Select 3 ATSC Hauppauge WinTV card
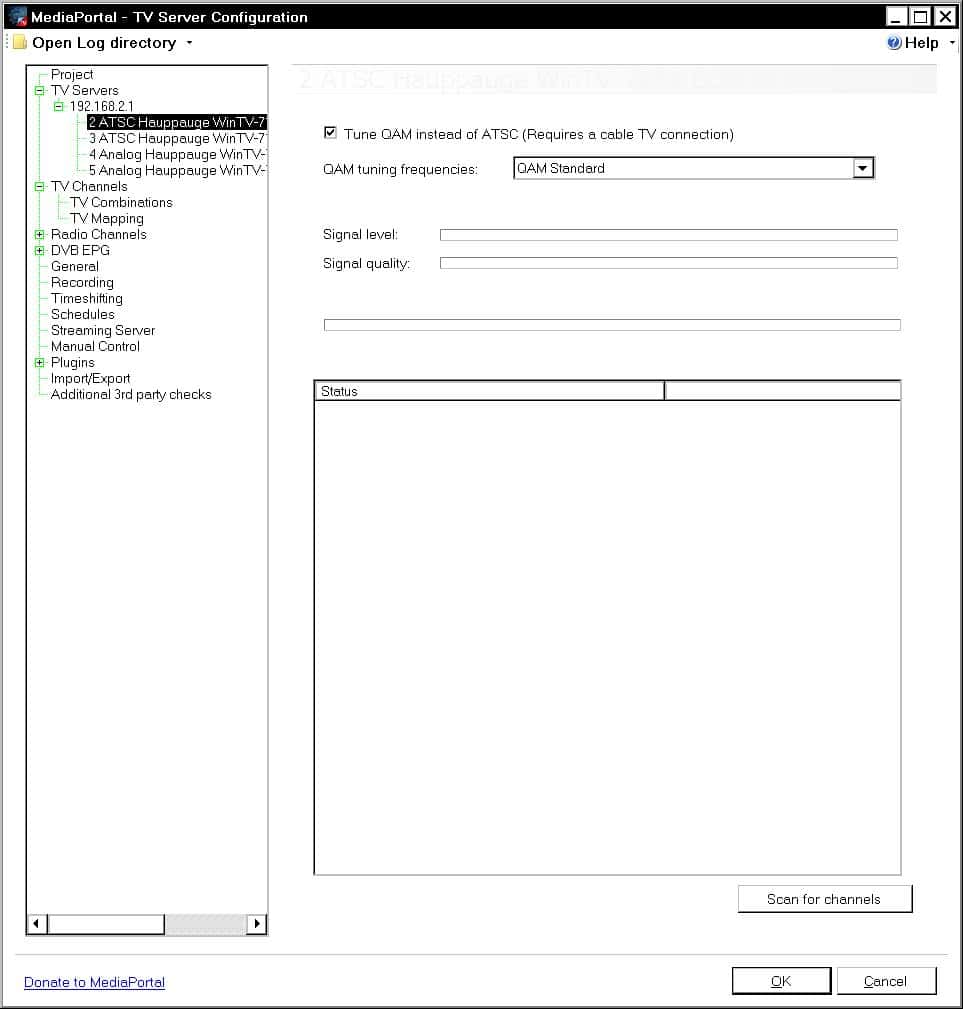 [x=177, y=138]
